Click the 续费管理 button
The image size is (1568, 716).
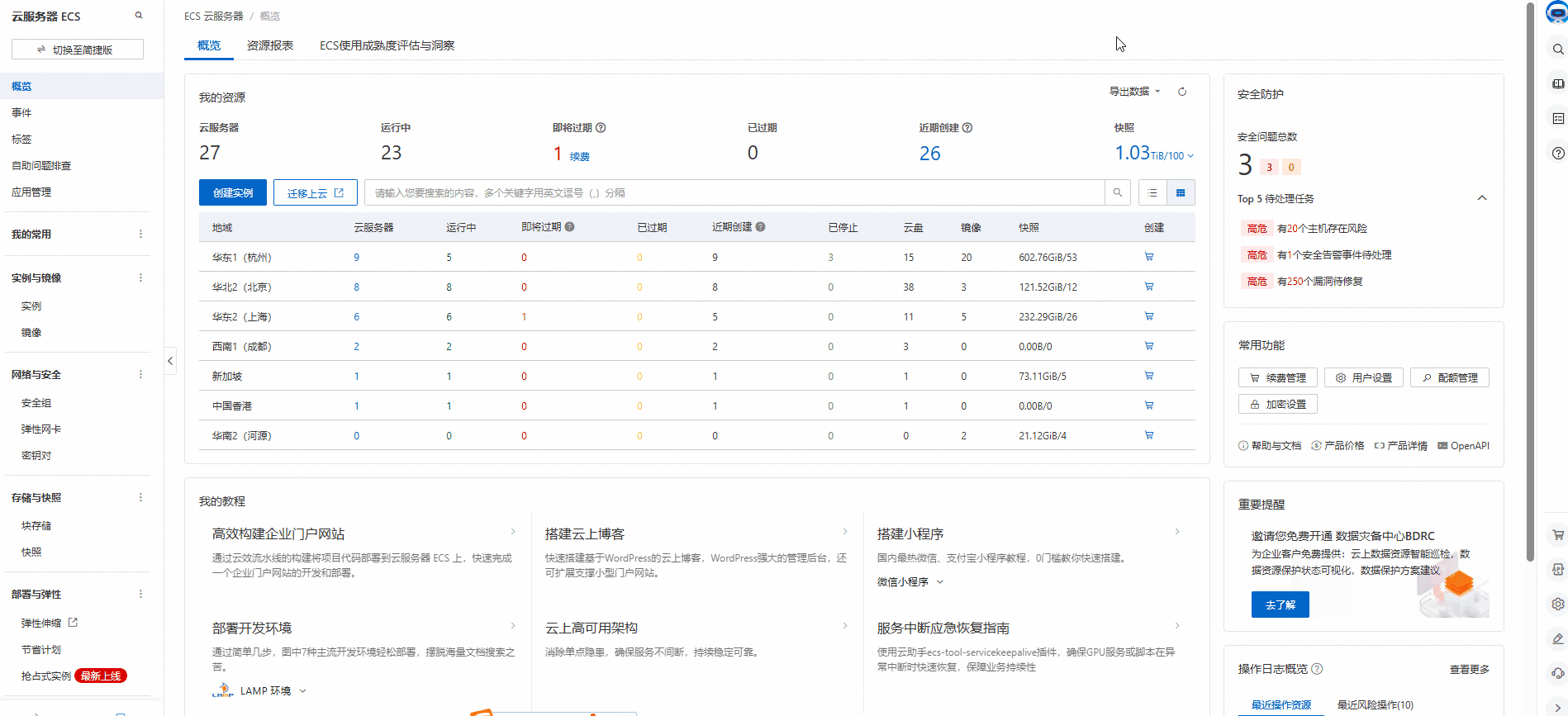coord(1278,378)
